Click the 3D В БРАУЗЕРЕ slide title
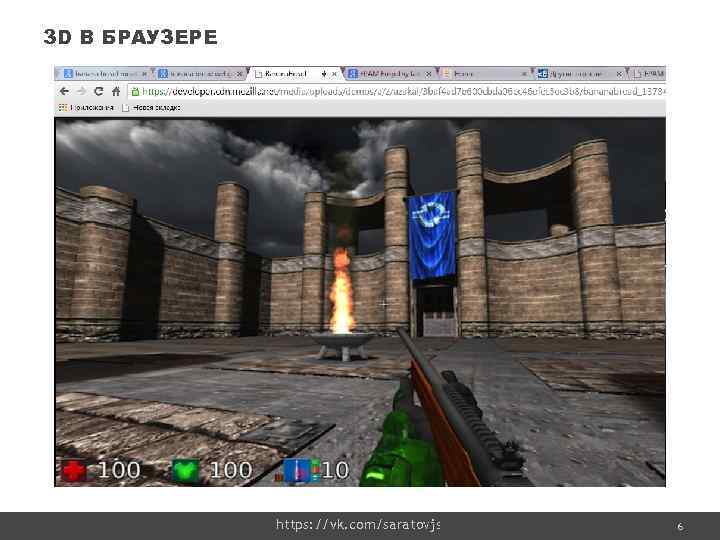The image size is (720, 540). point(130,37)
